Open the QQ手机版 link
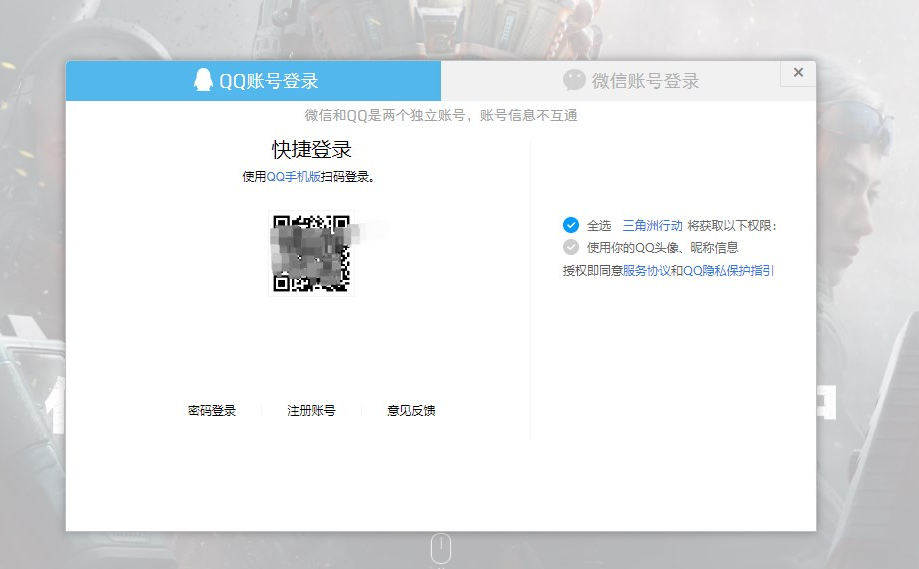The width and height of the screenshot is (919, 569). pyautogui.click(x=294, y=177)
